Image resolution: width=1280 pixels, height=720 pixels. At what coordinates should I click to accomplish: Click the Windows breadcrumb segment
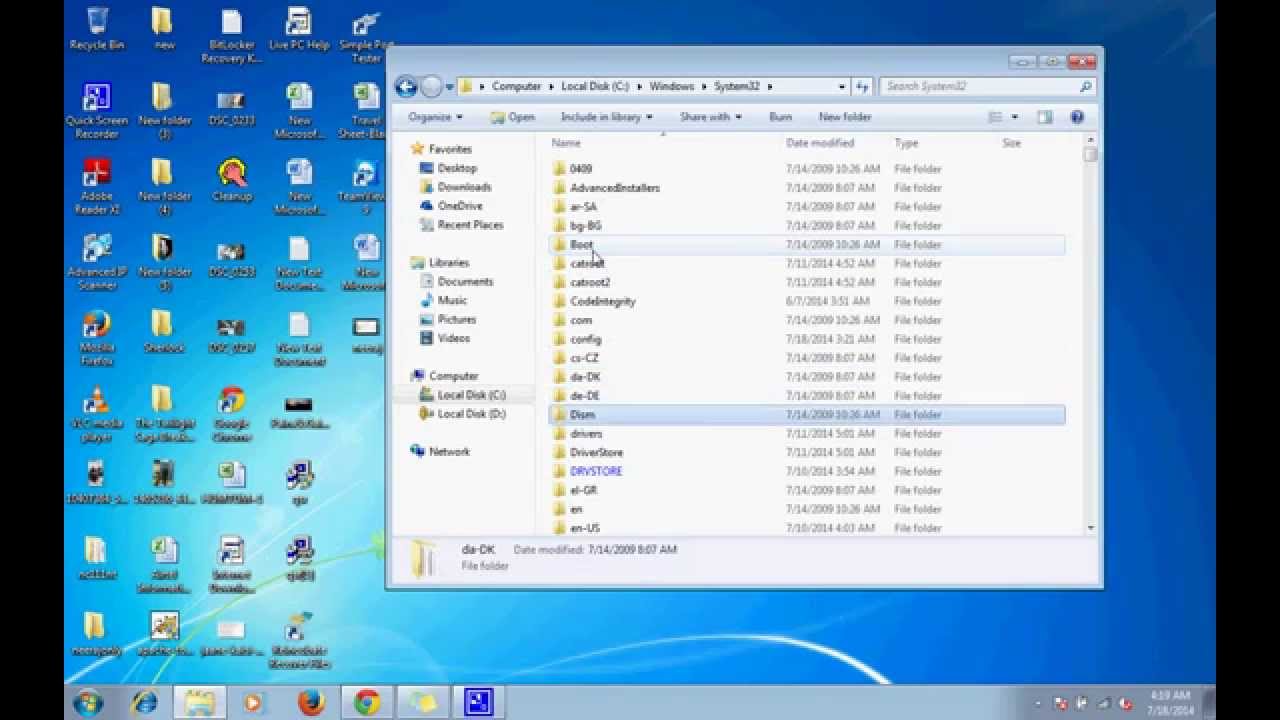coord(672,87)
